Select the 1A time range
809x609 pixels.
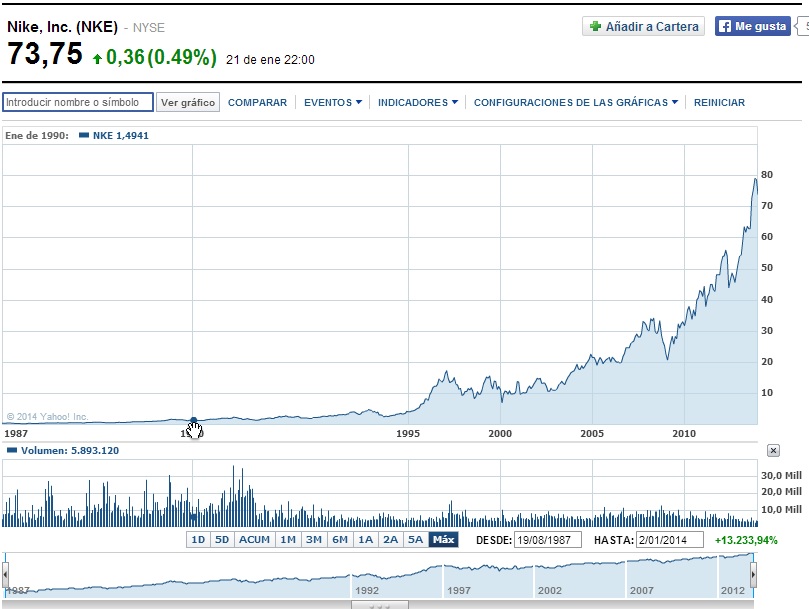(366, 540)
